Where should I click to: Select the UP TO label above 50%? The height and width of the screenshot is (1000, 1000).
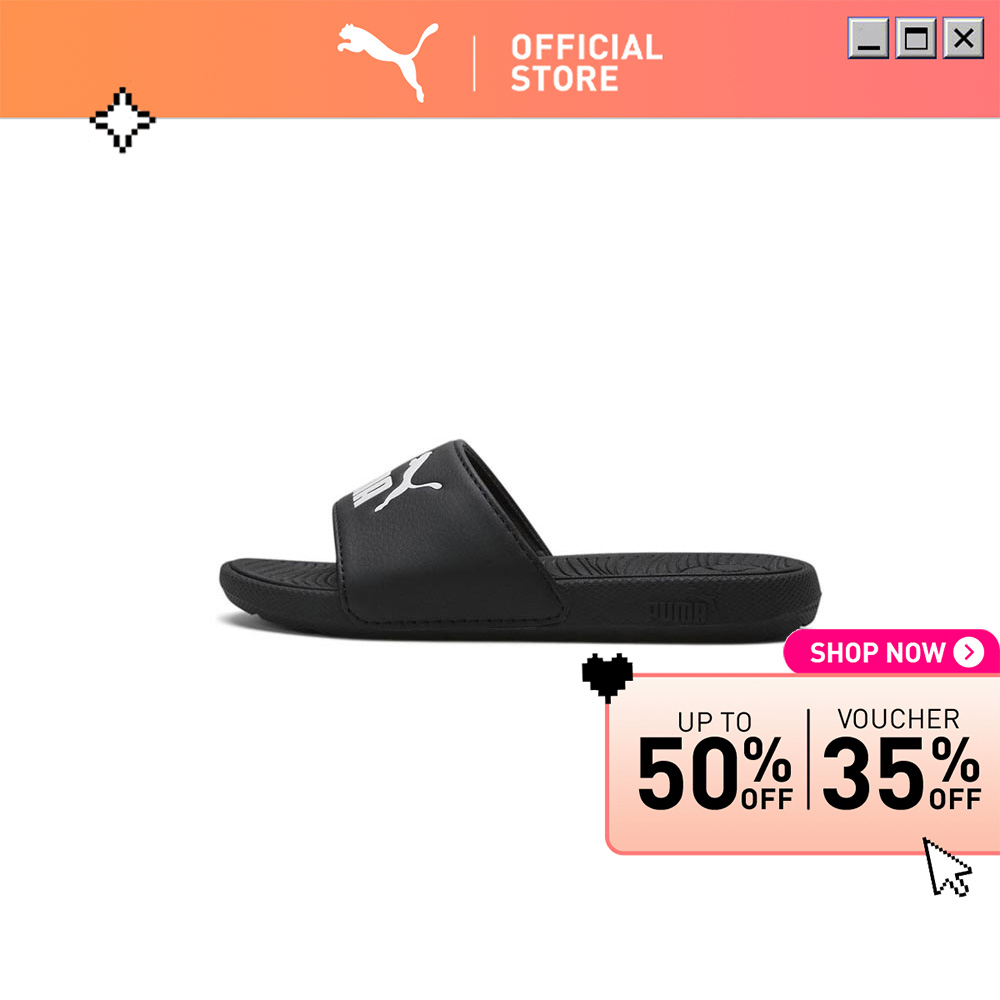click(x=714, y=722)
